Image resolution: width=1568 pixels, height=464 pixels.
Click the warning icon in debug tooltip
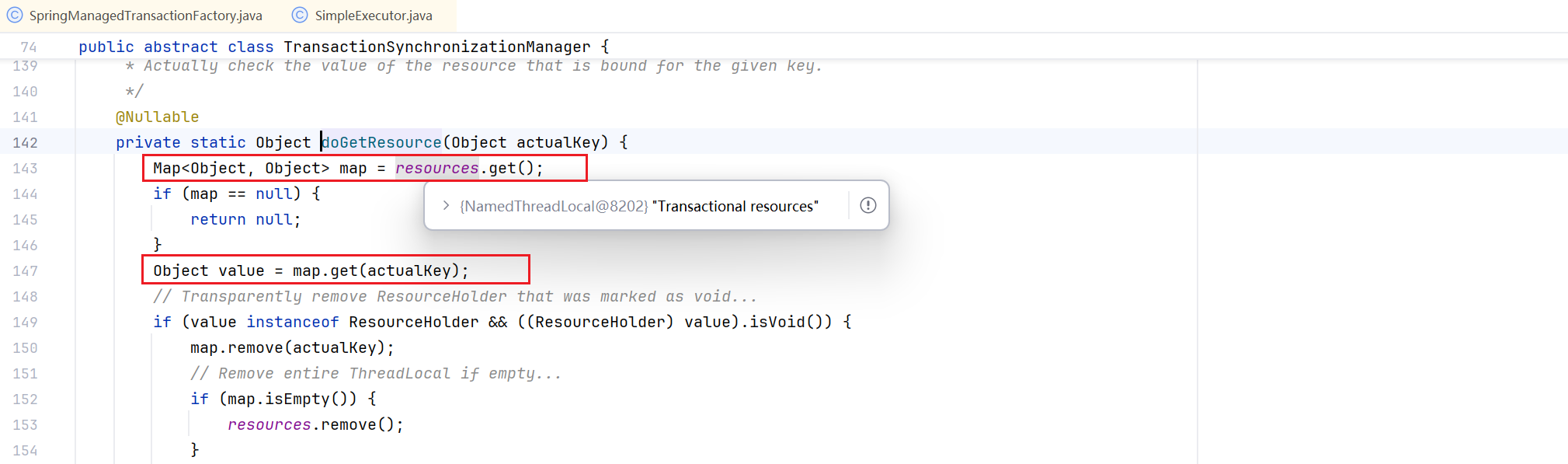pos(868,205)
